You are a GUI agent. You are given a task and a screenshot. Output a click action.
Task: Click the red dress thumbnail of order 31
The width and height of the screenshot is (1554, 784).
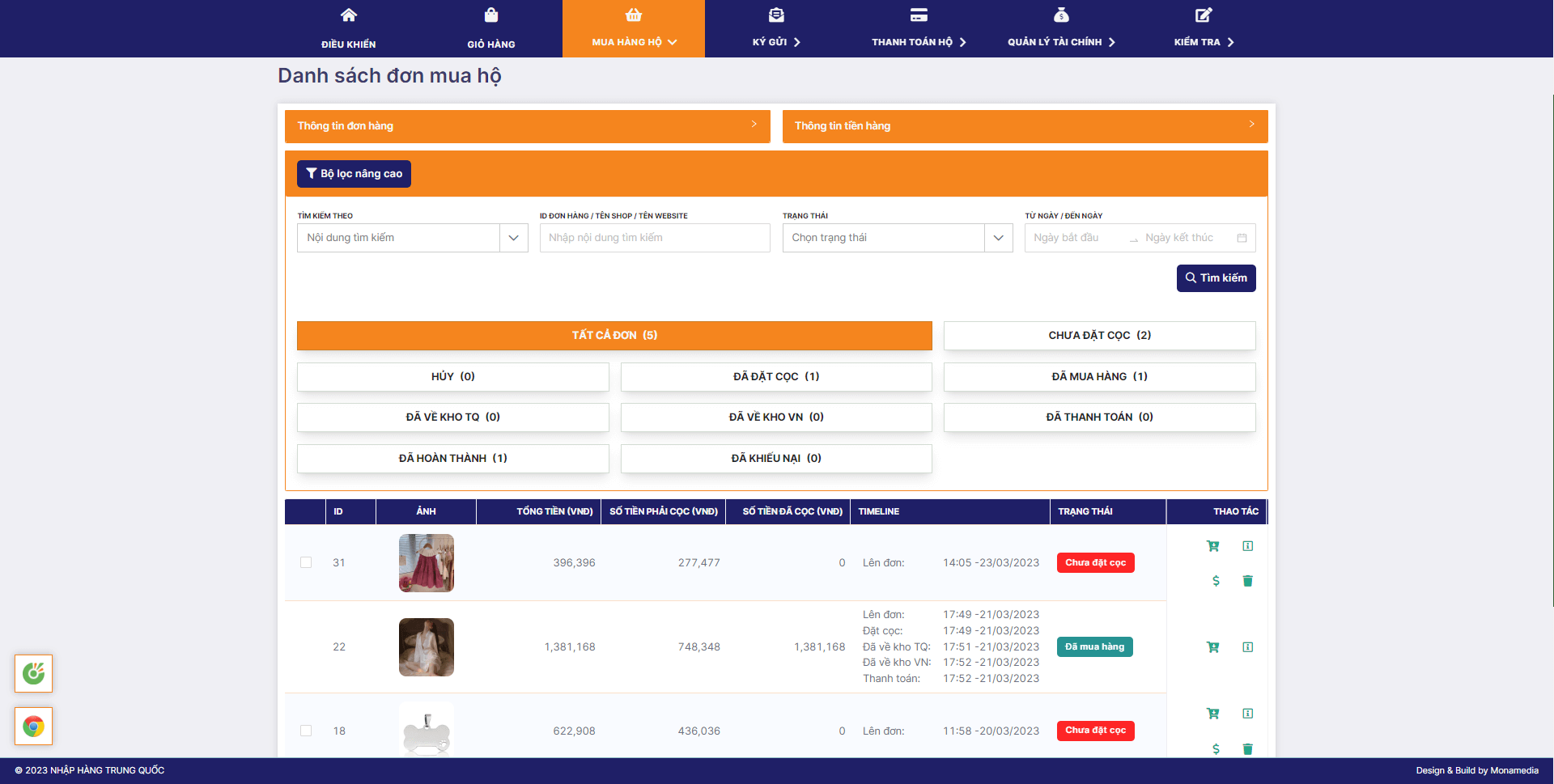tap(427, 563)
